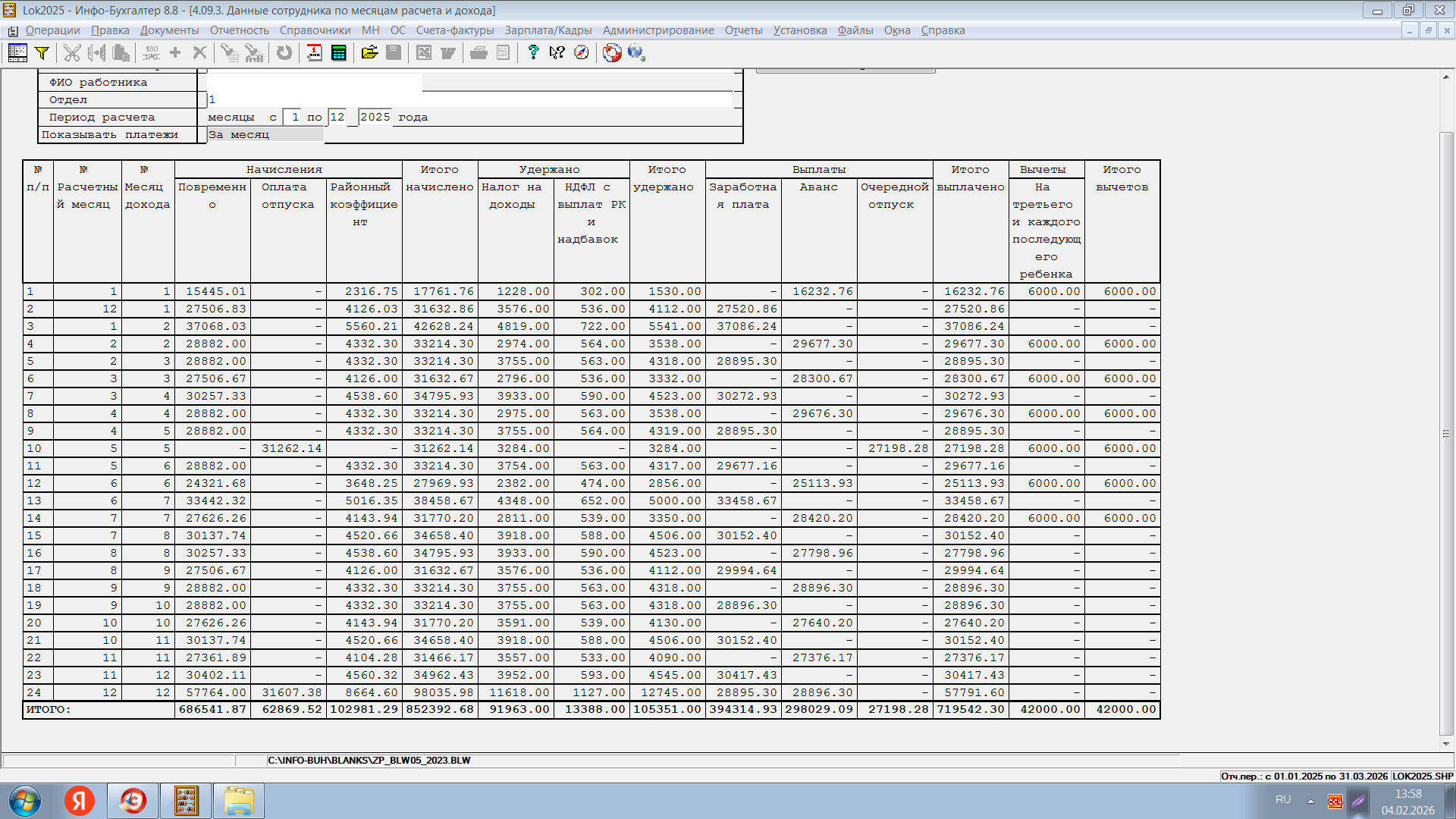Click the compass navigator icon
Screen dimensions: 1456x819
coord(582,52)
